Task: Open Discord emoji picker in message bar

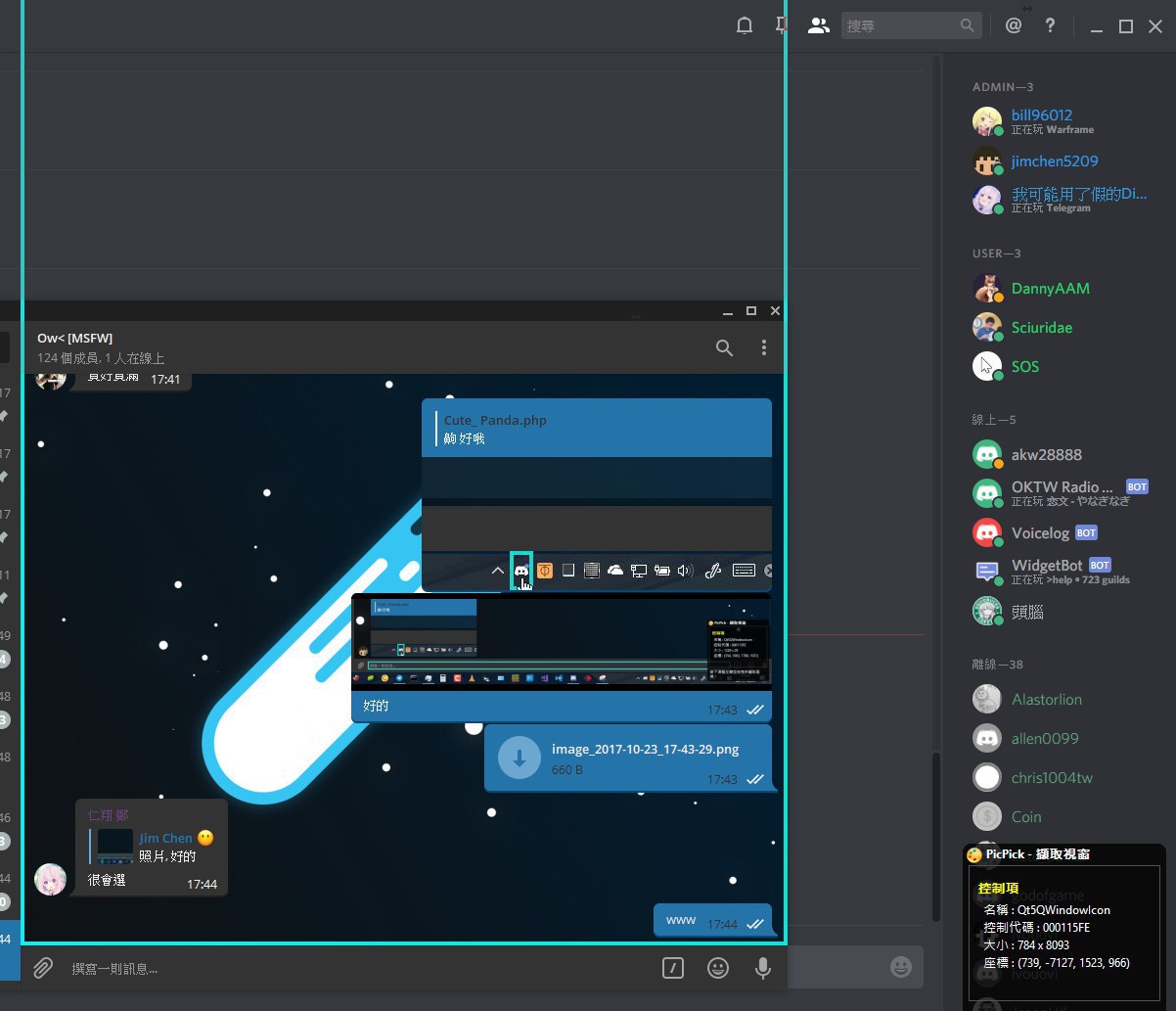Action: [x=900, y=967]
